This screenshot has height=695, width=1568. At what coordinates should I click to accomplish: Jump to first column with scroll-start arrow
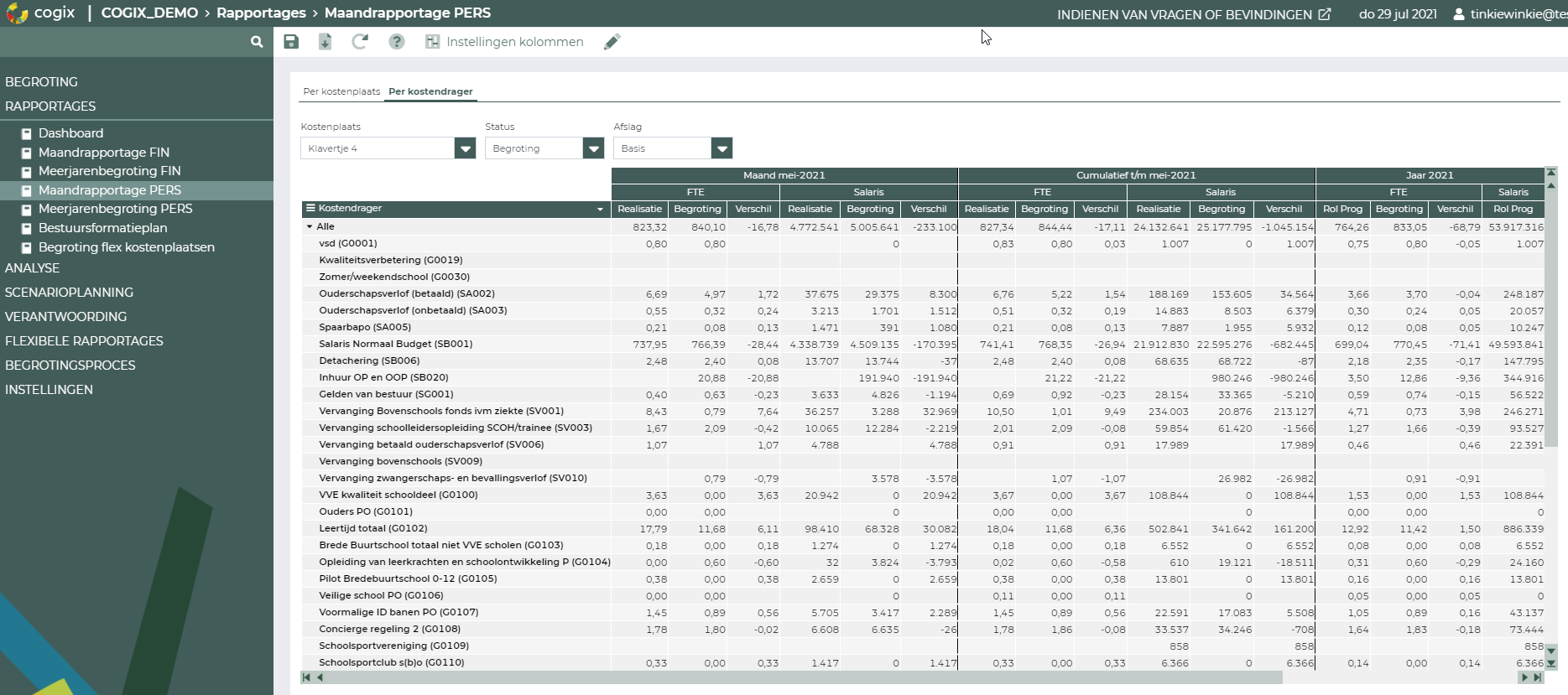pos(306,677)
